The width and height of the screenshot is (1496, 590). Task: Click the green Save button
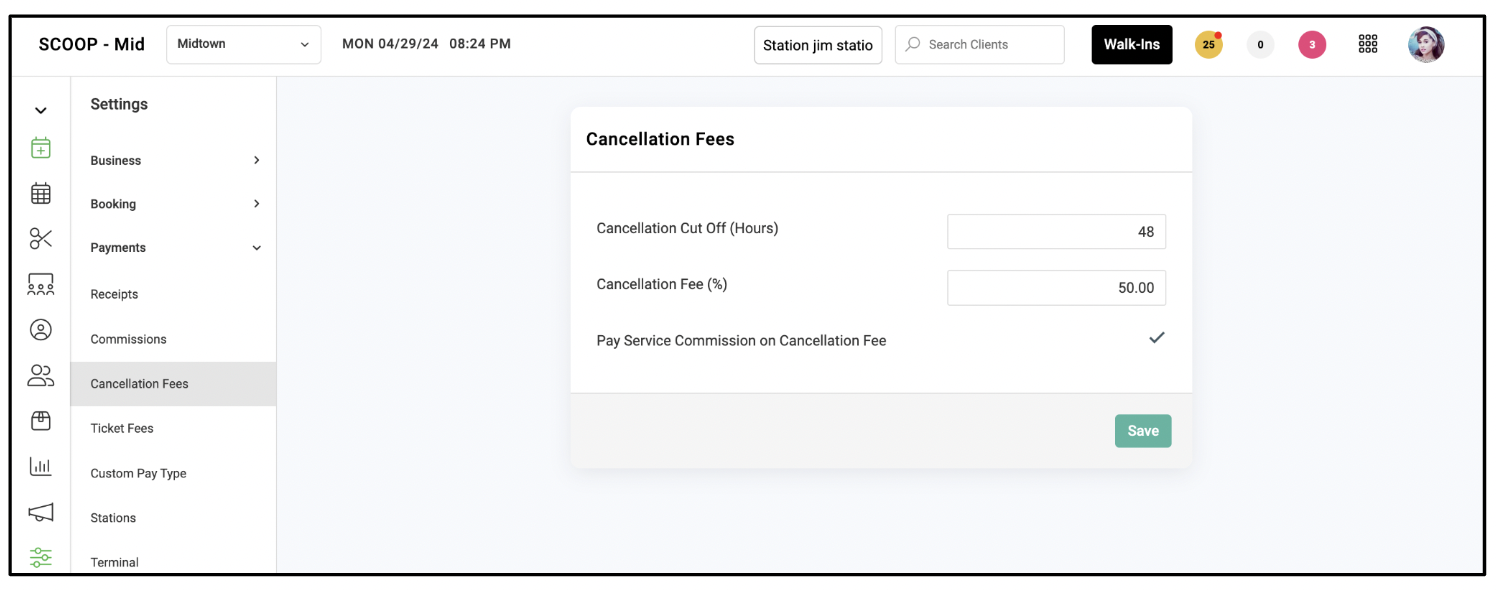click(1143, 431)
